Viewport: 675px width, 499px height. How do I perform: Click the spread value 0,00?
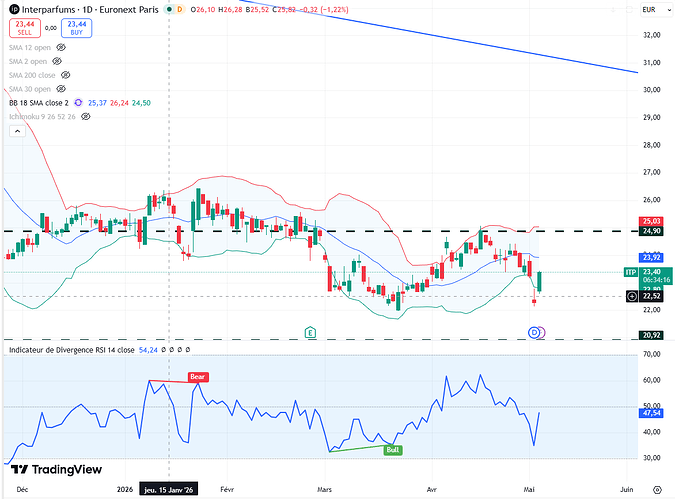(51, 28)
